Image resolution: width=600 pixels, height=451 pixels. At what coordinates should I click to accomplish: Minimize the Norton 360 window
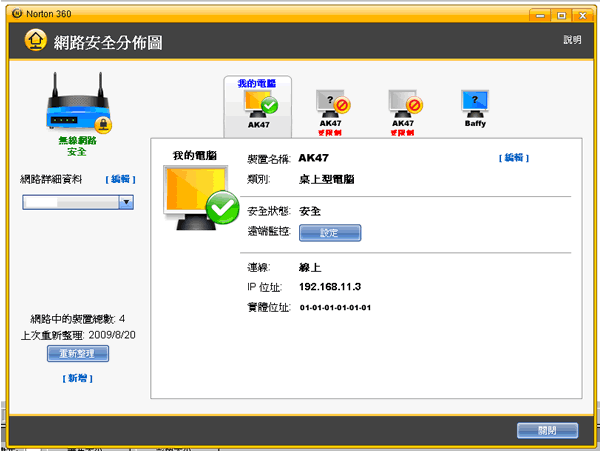click(x=540, y=16)
